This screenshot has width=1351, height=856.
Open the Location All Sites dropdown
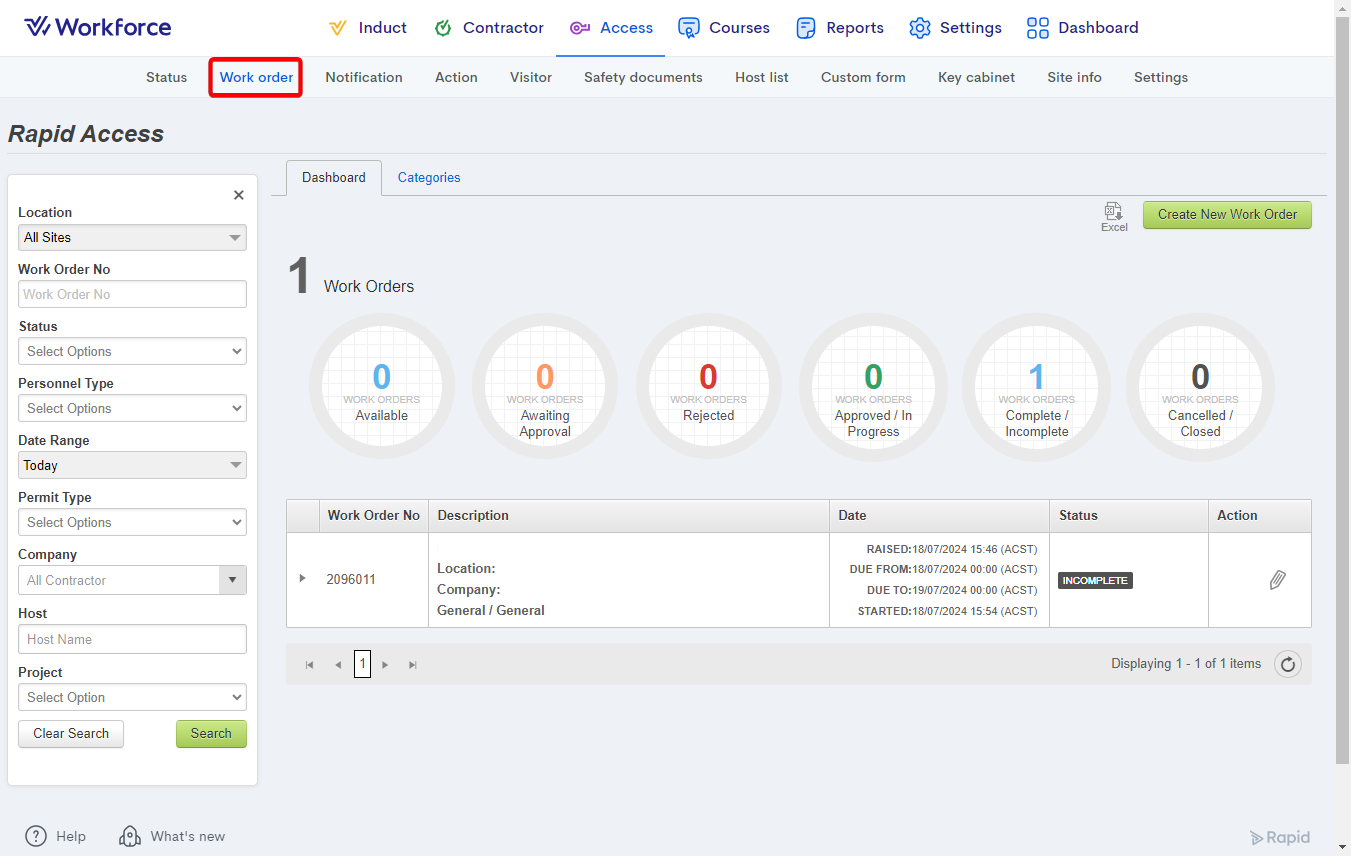[x=132, y=237]
